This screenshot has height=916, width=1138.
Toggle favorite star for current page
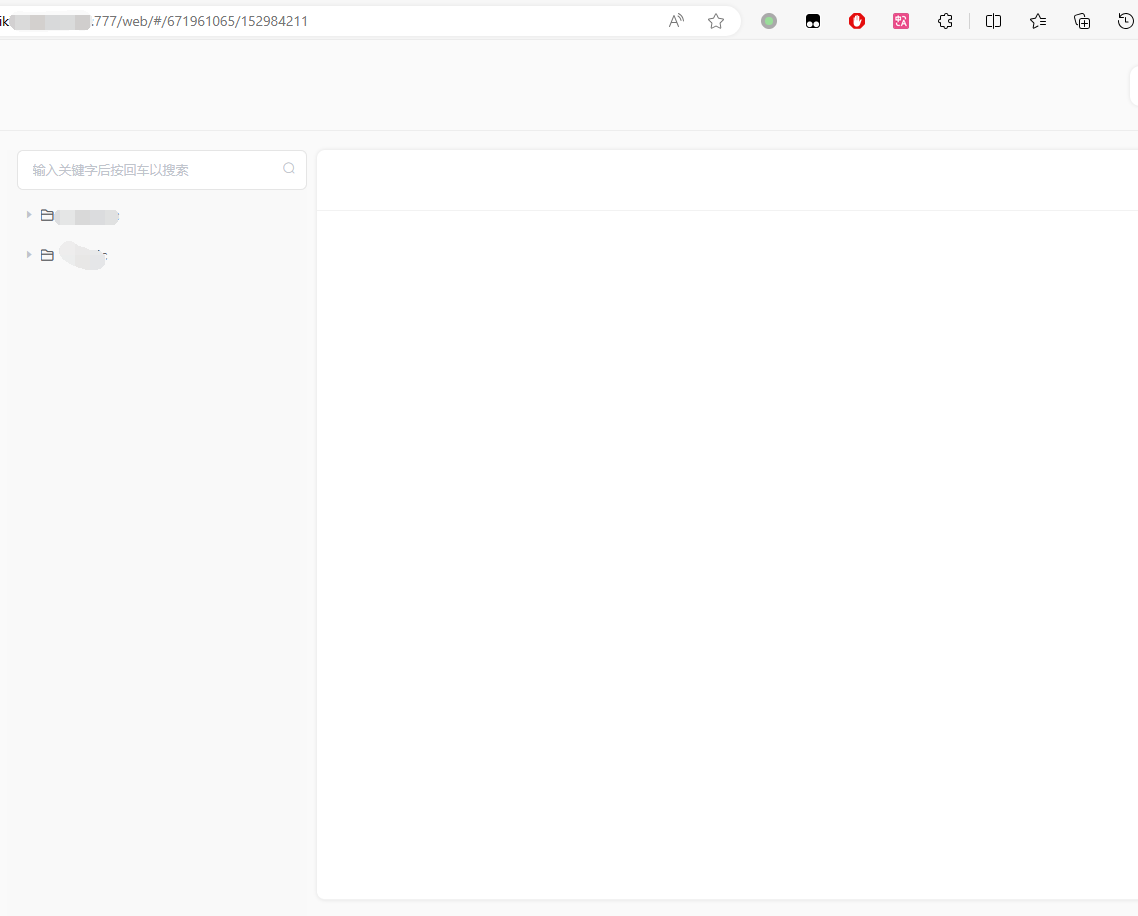716,21
